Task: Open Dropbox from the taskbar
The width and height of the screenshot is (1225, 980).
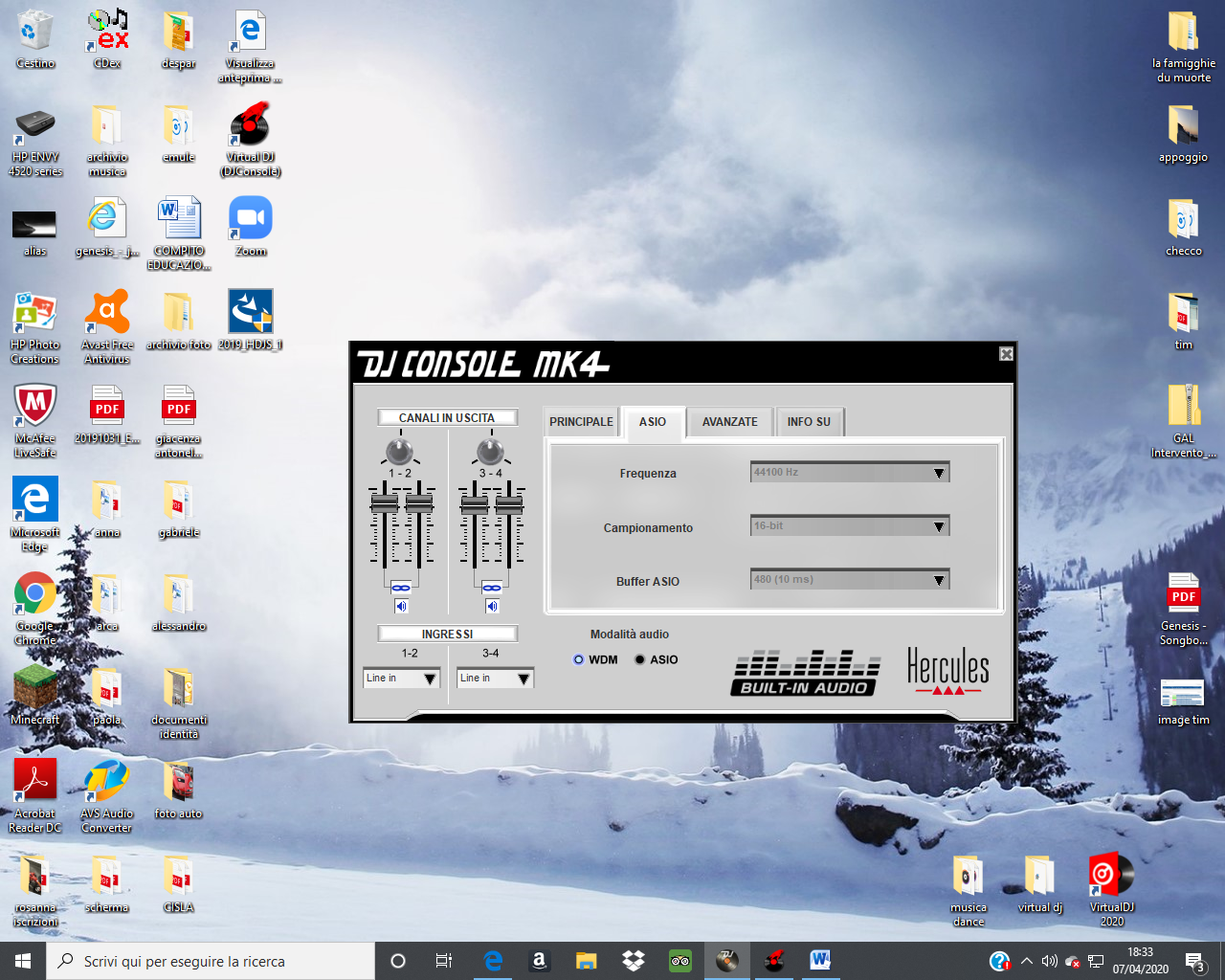Action: click(x=633, y=961)
